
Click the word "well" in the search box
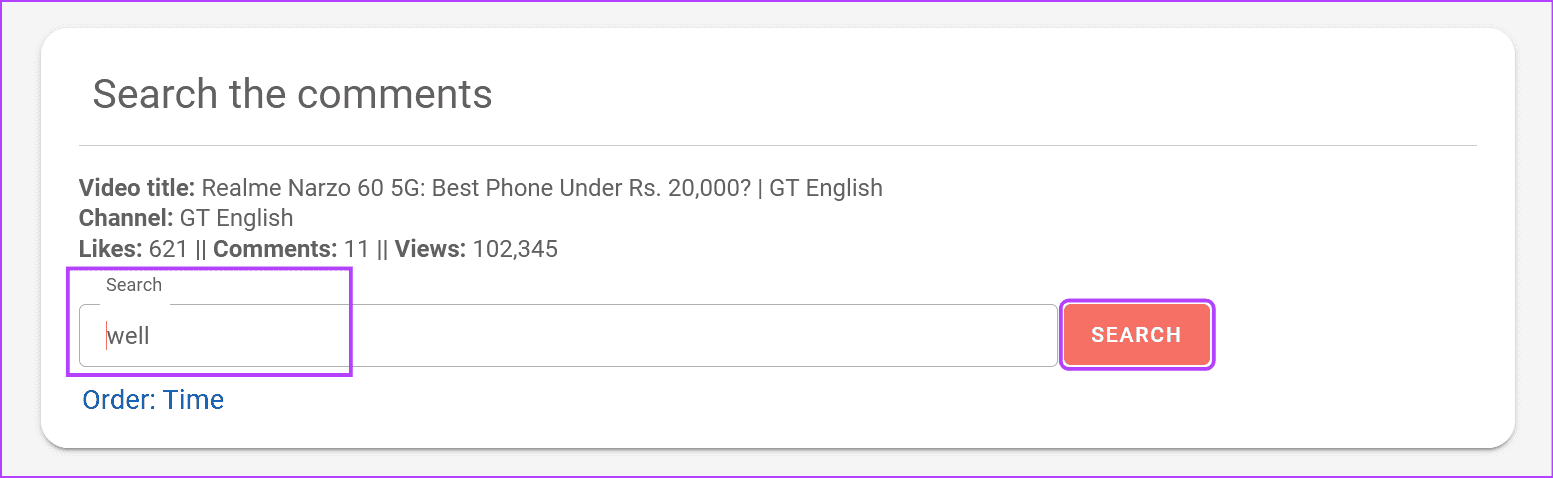(x=129, y=336)
